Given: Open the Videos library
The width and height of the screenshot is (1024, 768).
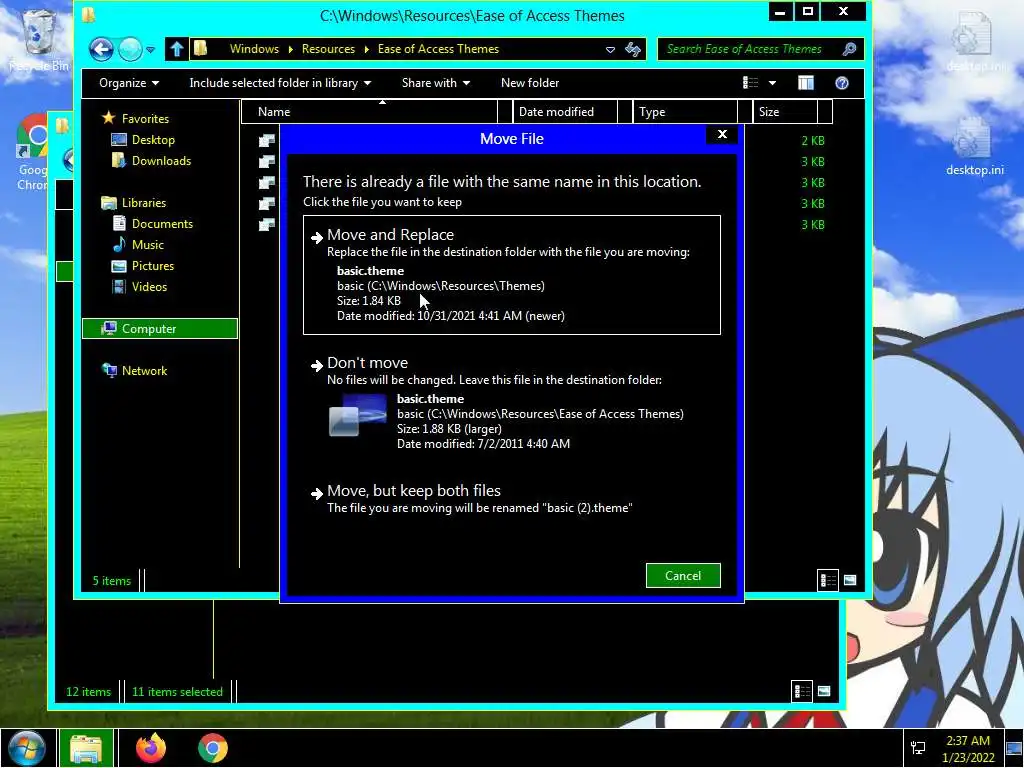Looking at the screenshot, I should pyautogui.click(x=149, y=287).
